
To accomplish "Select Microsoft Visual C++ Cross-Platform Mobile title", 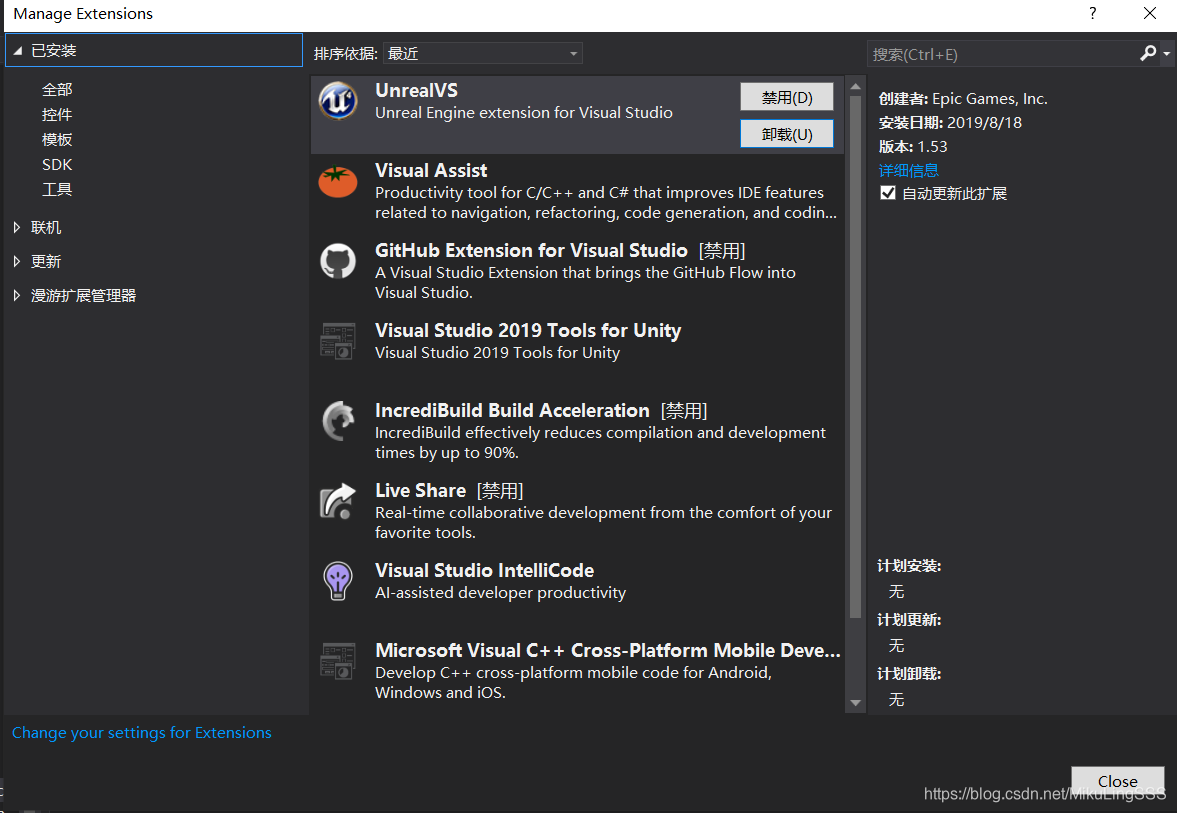I will (607, 650).
